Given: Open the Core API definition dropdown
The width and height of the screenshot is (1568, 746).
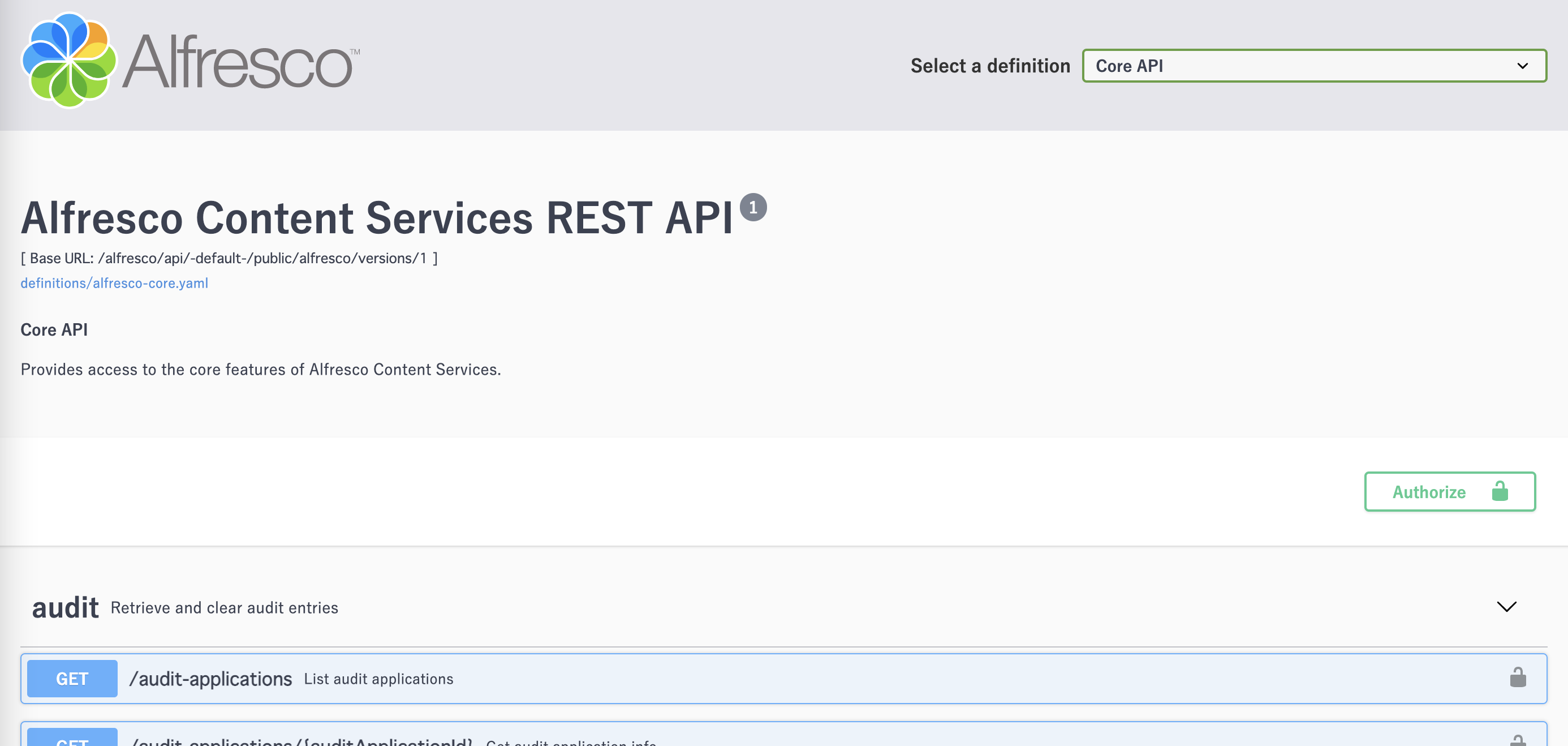Looking at the screenshot, I should click(1313, 66).
